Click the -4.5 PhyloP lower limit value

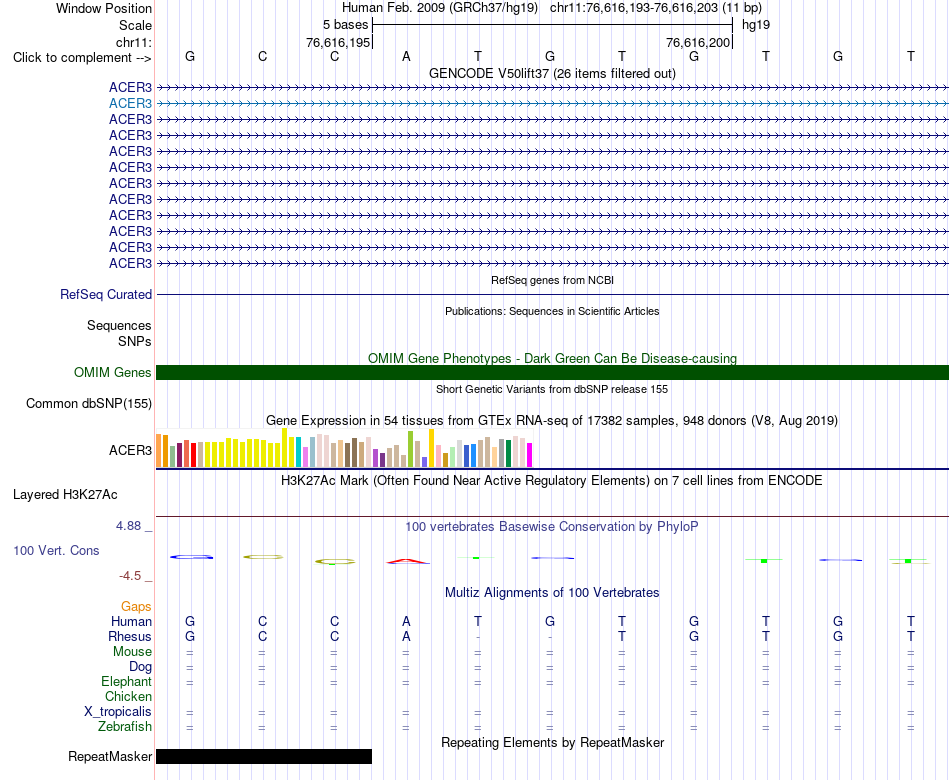[130, 576]
